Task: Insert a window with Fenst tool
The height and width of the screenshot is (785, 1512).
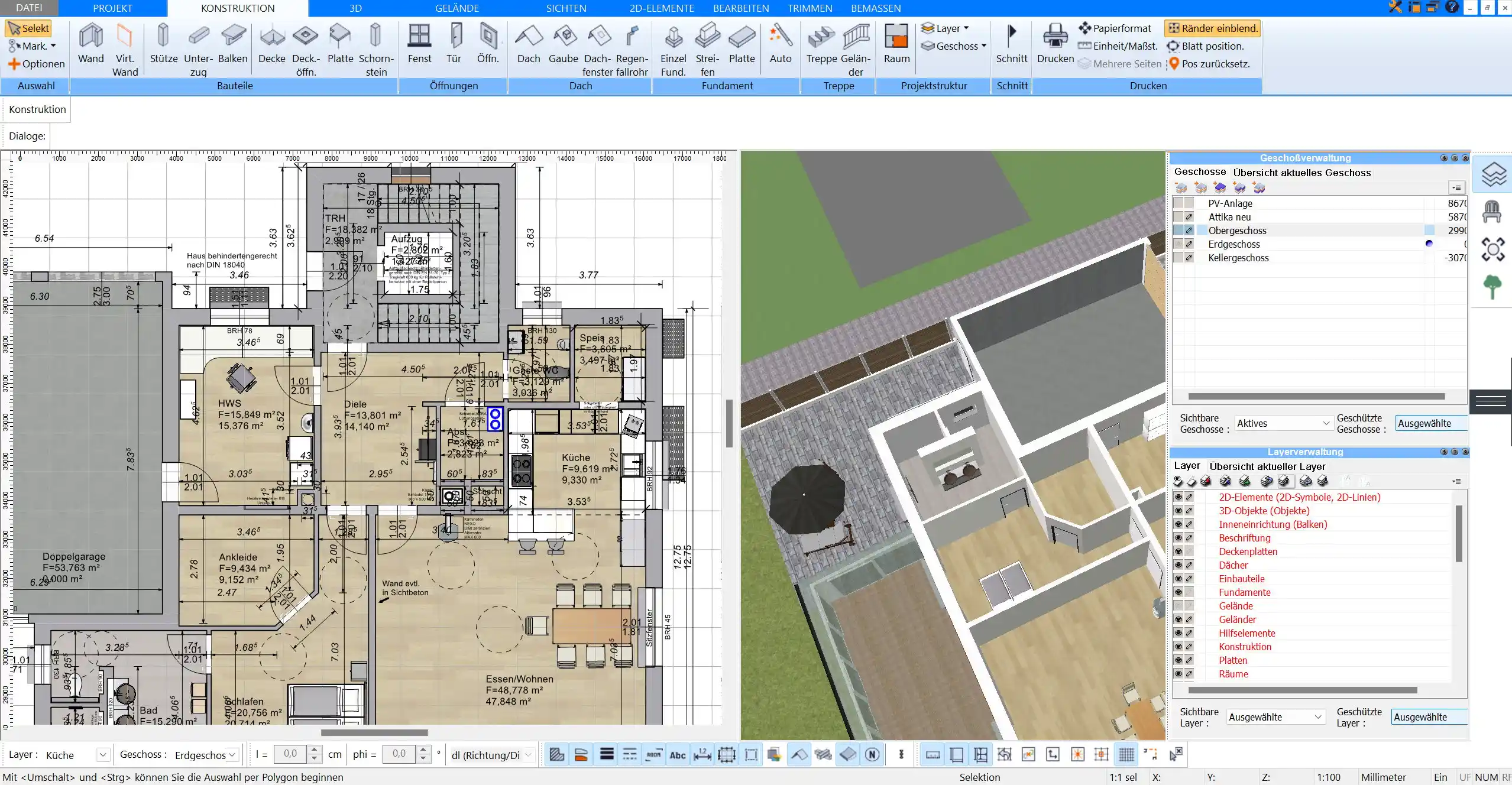Action: pos(419,44)
